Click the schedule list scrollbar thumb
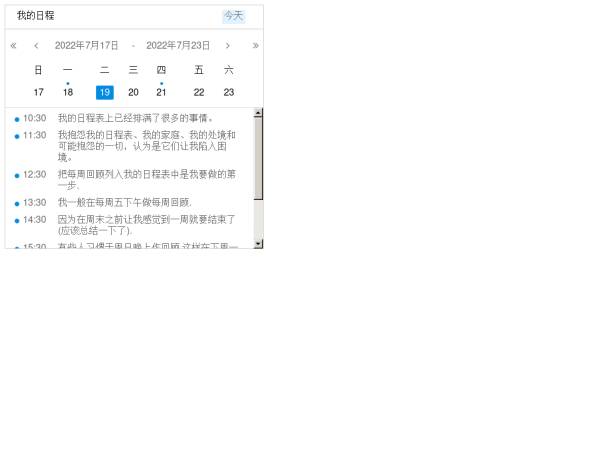Screen dimensions: 600x469 click(x=258, y=158)
